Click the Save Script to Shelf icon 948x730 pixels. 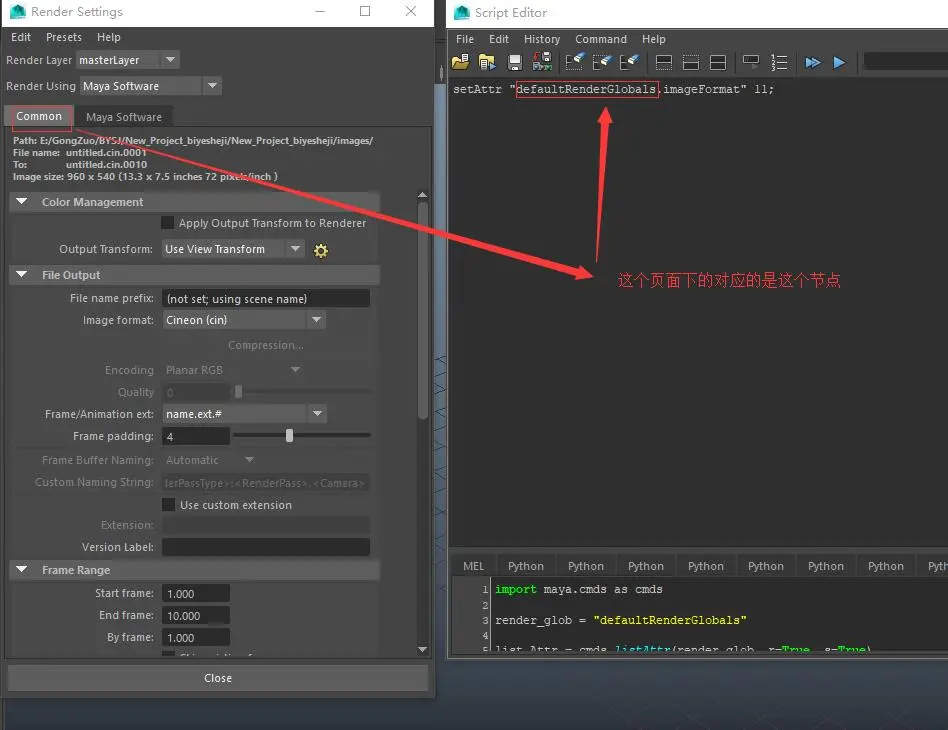542,62
